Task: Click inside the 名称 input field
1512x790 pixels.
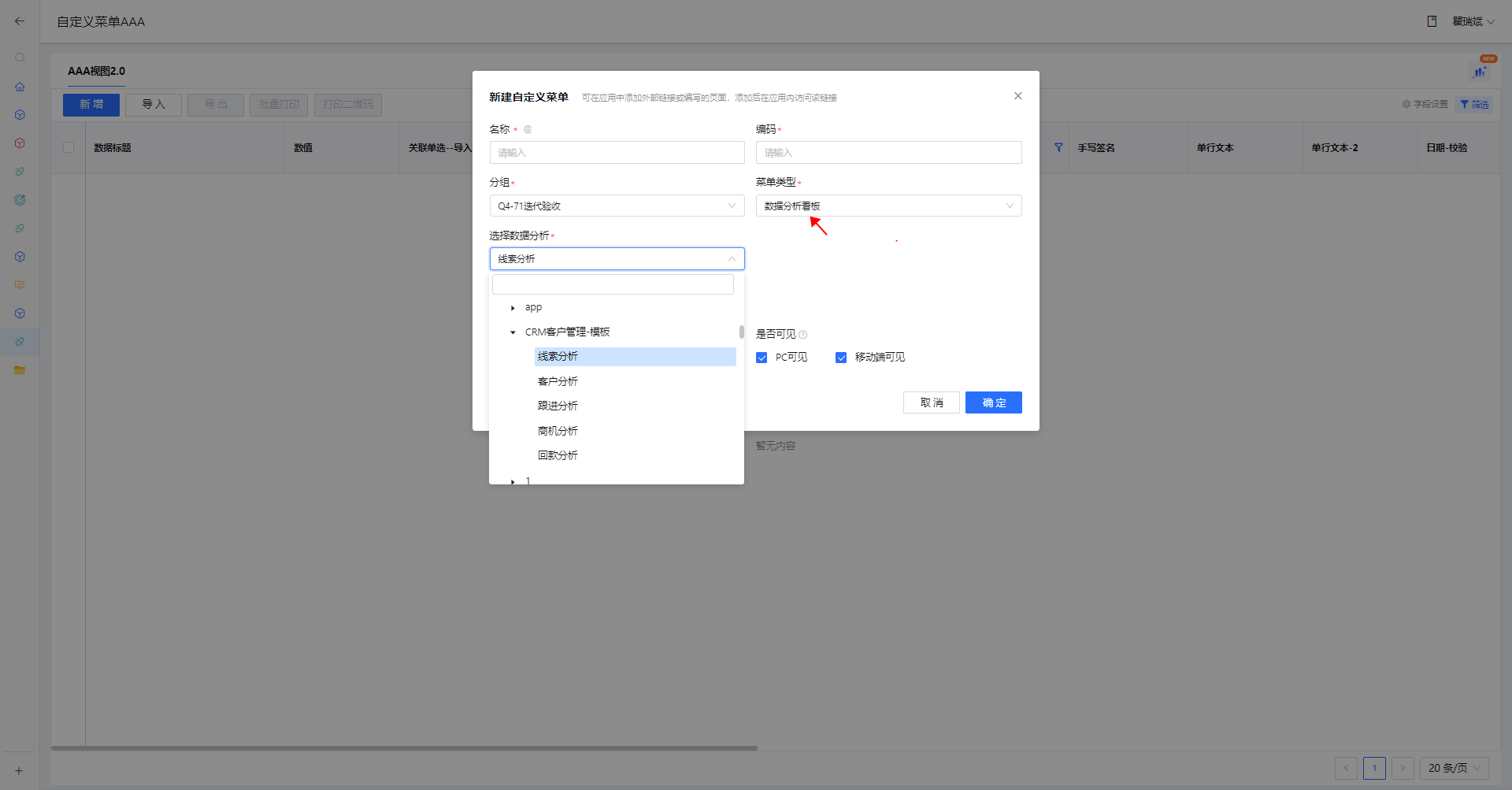Action: tap(617, 152)
